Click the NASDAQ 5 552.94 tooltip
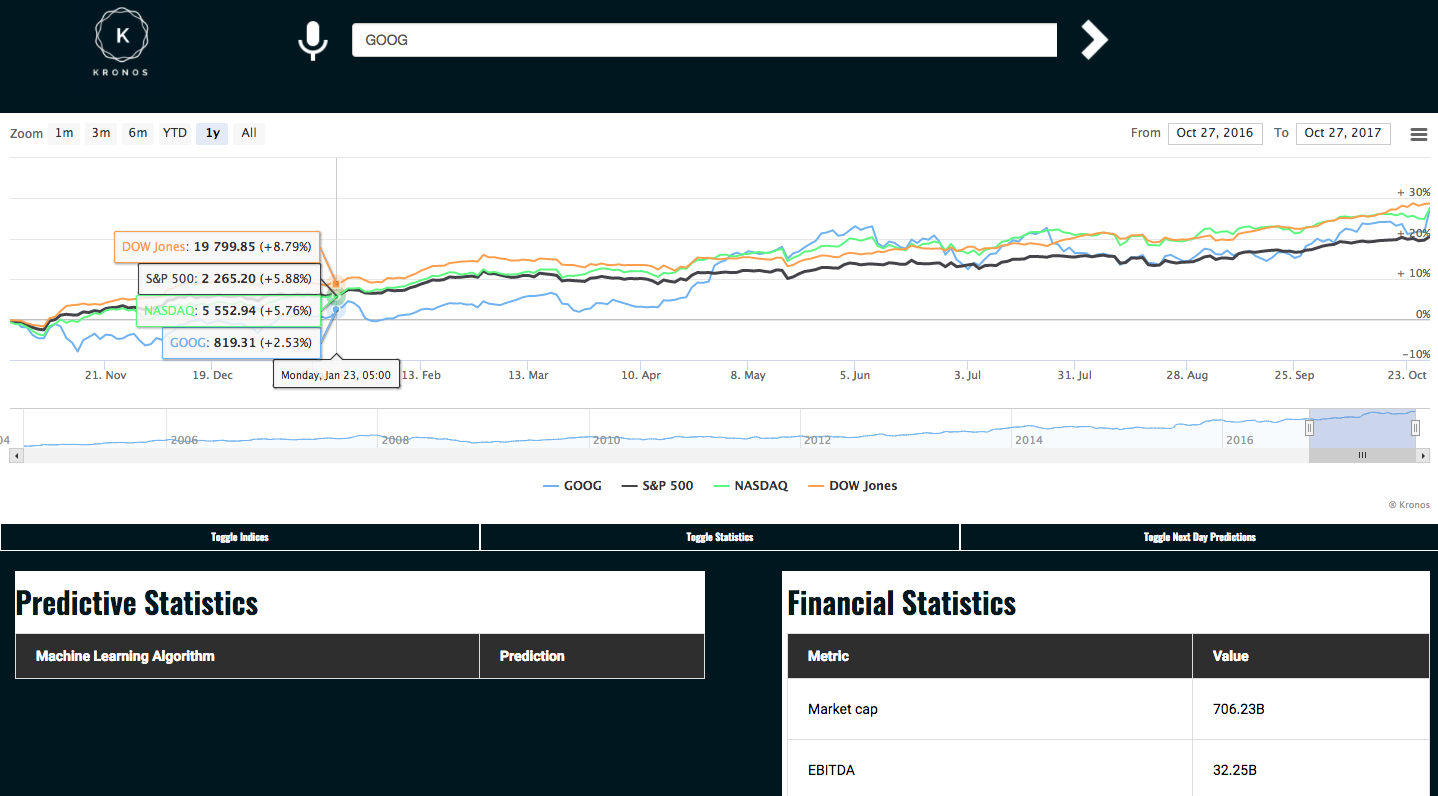 [x=229, y=310]
